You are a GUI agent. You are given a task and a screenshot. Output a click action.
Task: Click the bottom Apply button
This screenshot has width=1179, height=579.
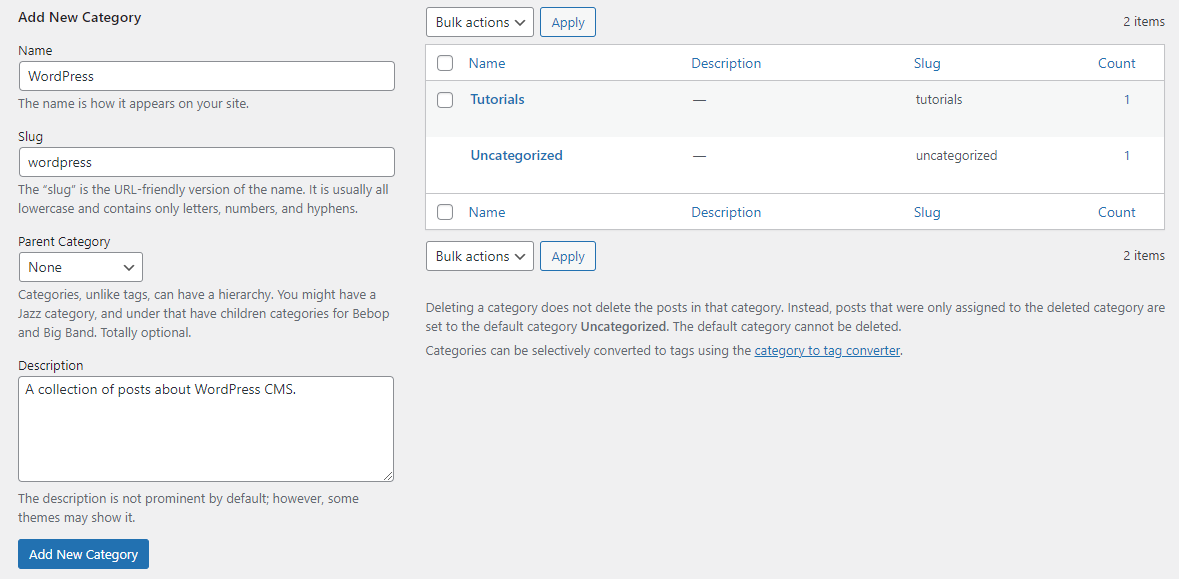pyautogui.click(x=567, y=255)
